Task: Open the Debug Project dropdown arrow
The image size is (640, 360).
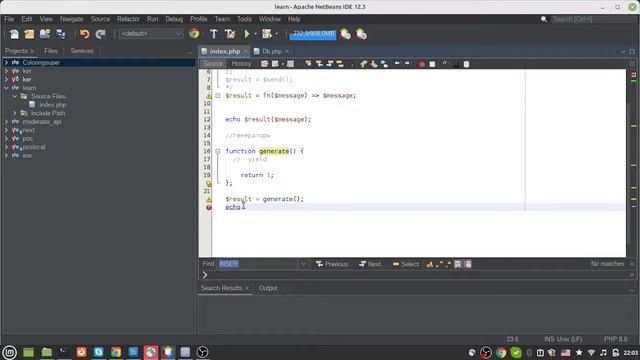Action: coord(276,34)
